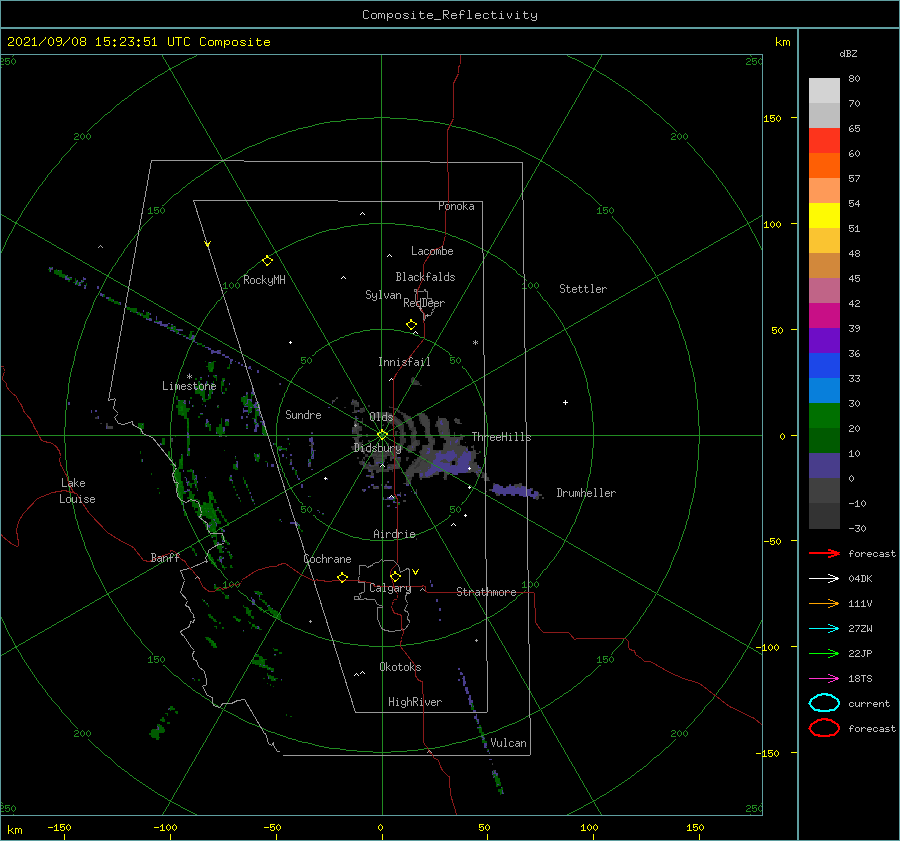Click the Drumheller label
Screen dimensions: 900x841
coord(586,493)
